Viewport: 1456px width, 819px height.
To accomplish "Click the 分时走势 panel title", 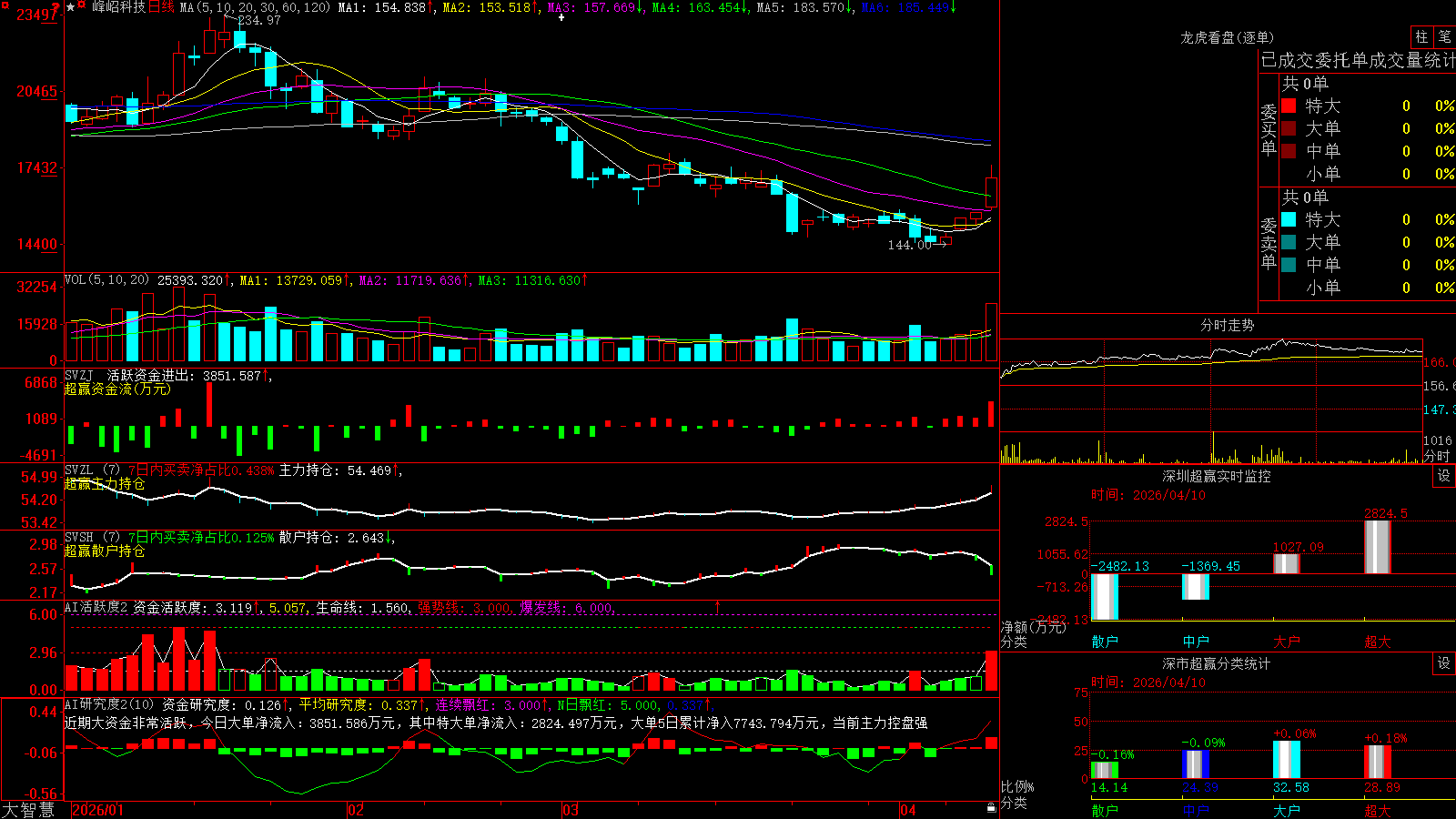I will click(x=1227, y=325).
